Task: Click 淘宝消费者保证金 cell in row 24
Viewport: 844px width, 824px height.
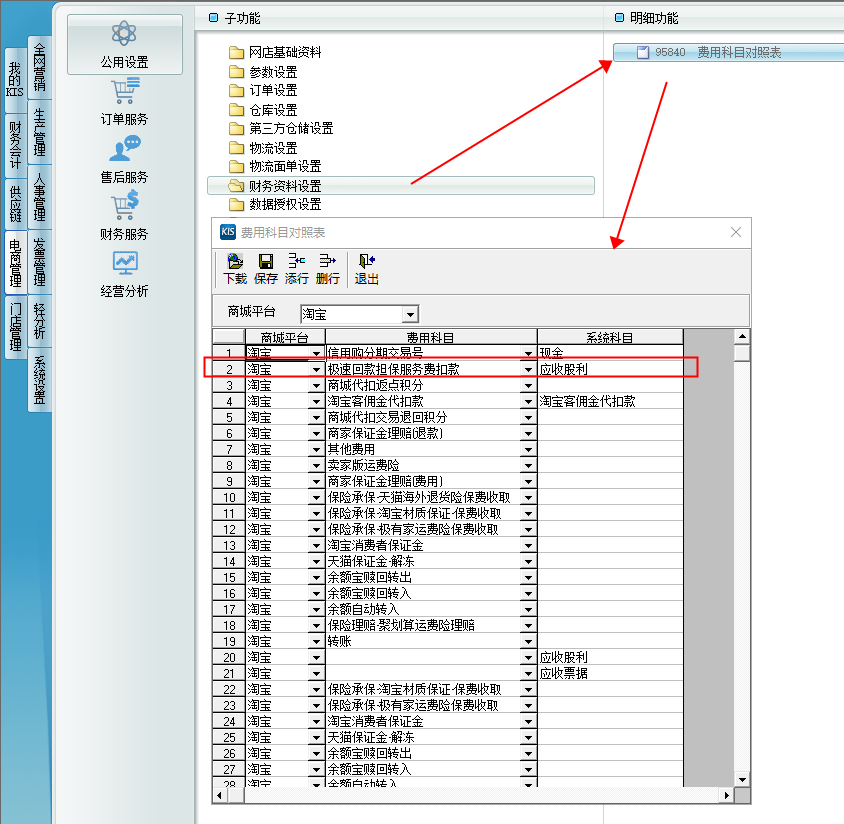Action: [424, 722]
